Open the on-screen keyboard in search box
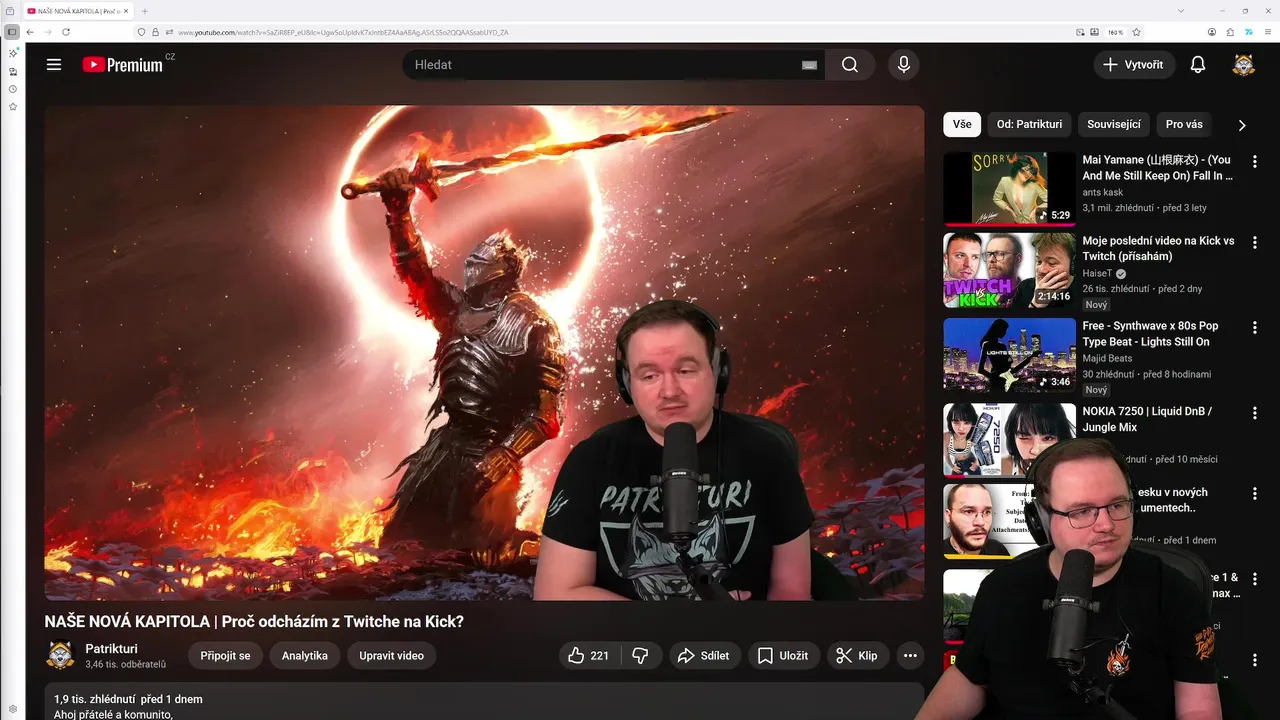 [x=809, y=65]
